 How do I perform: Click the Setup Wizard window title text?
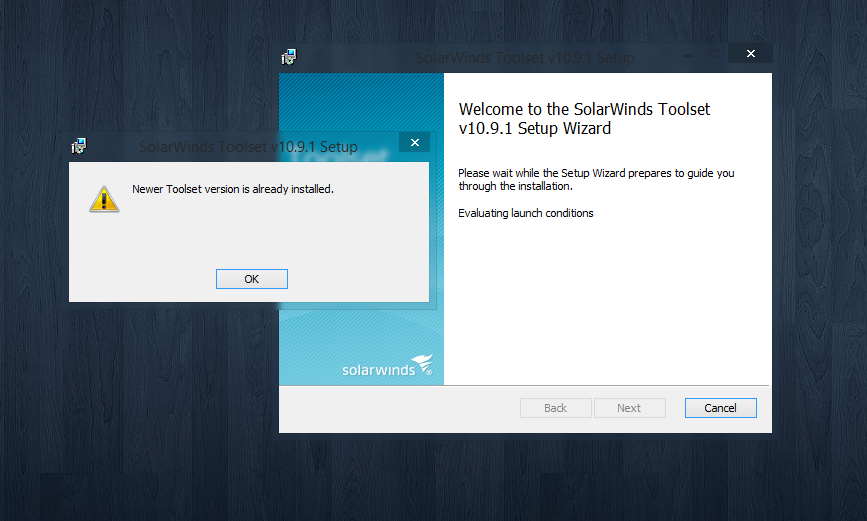(x=525, y=58)
